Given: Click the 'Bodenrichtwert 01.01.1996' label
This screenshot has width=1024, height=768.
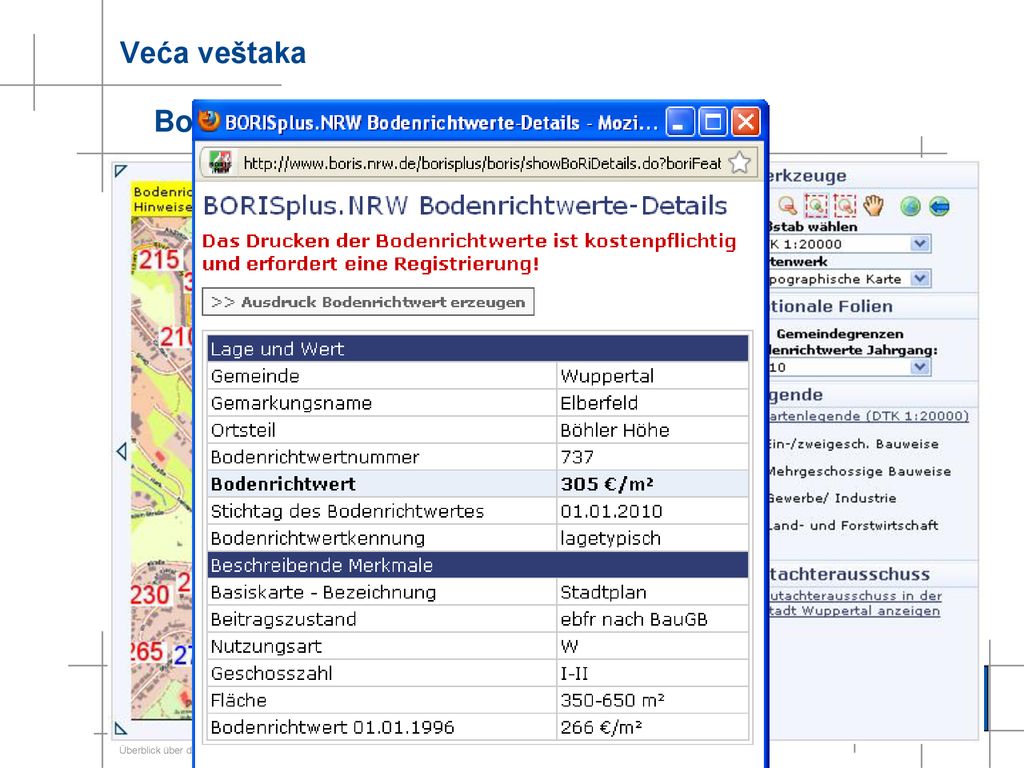Looking at the screenshot, I should point(332,727).
